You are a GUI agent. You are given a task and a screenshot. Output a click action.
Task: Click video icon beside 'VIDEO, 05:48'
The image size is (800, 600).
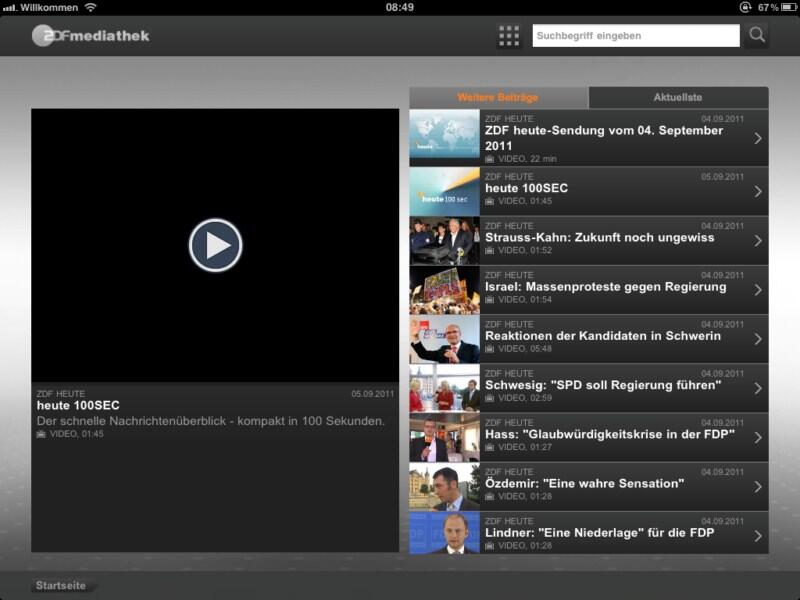pyautogui.click(x=490, y=349)
